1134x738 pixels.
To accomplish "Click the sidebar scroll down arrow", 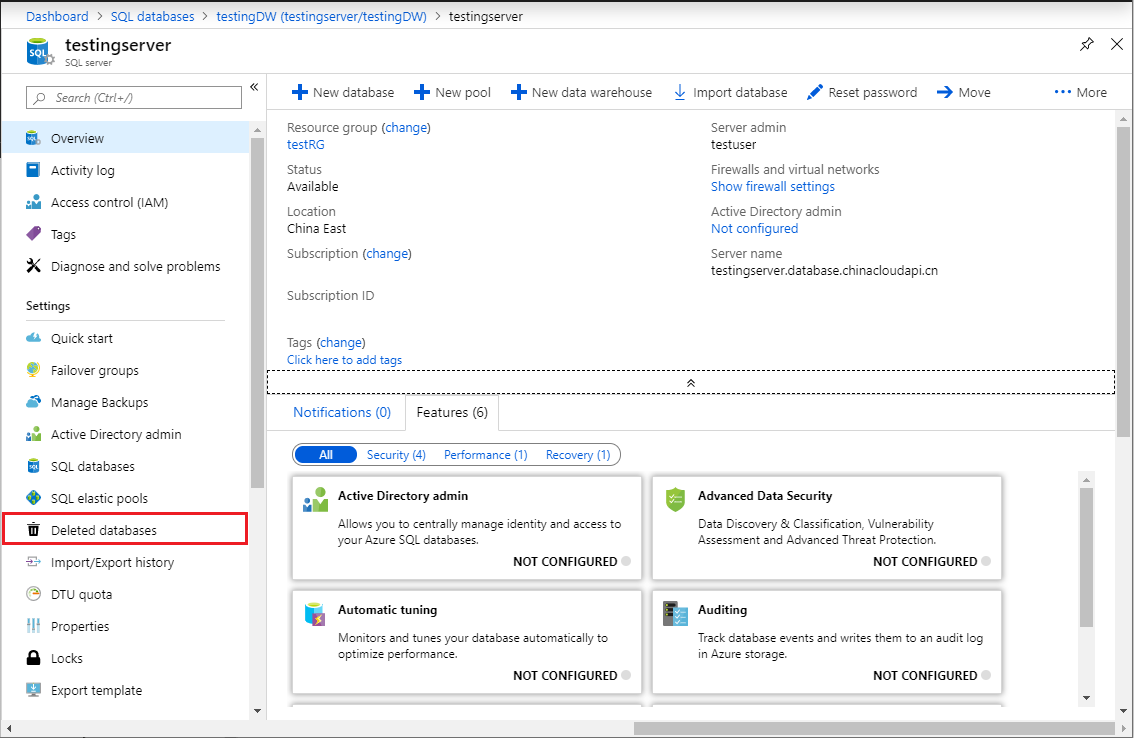I will (257, 711).
